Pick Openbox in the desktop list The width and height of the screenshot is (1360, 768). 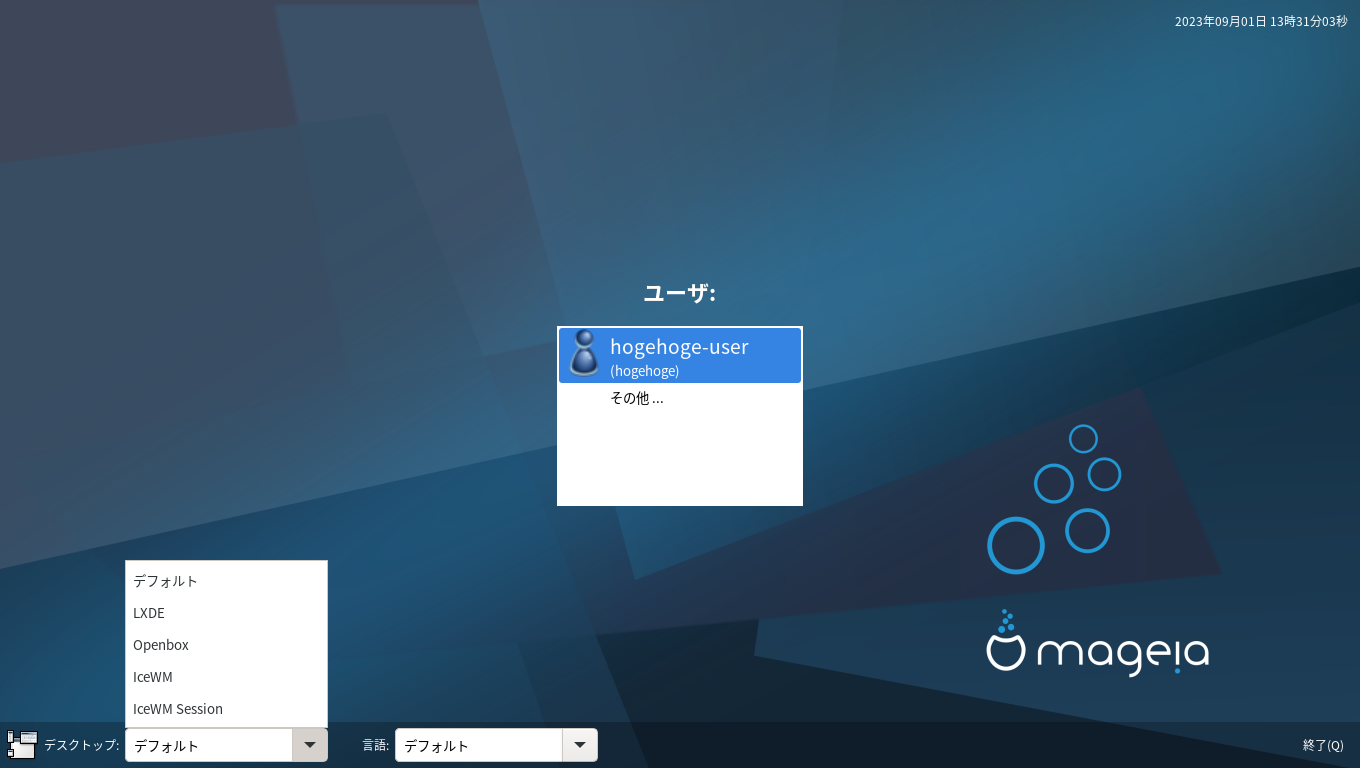226,645
